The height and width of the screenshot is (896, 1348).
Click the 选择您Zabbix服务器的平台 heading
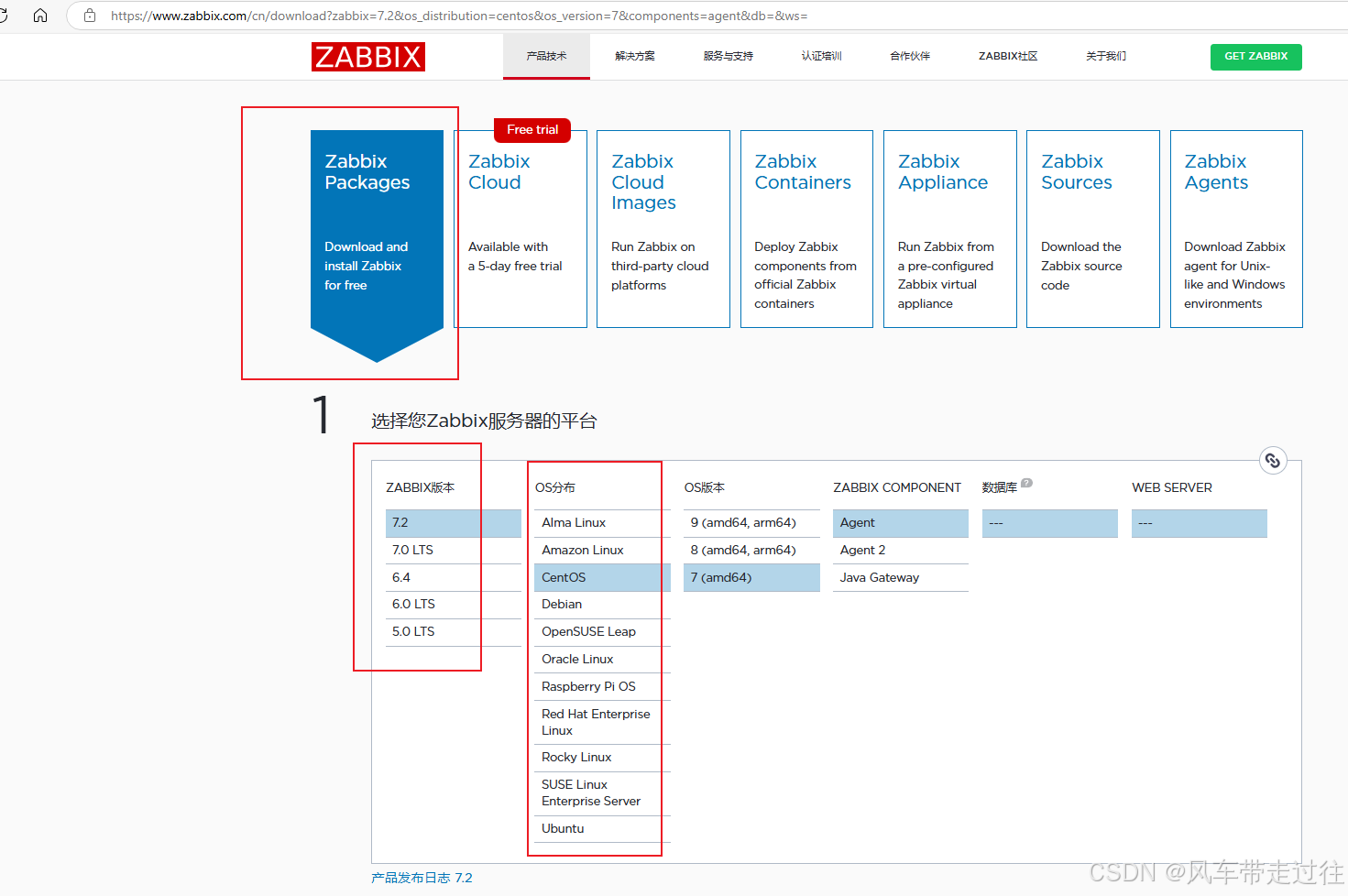[x=484, y=421]
